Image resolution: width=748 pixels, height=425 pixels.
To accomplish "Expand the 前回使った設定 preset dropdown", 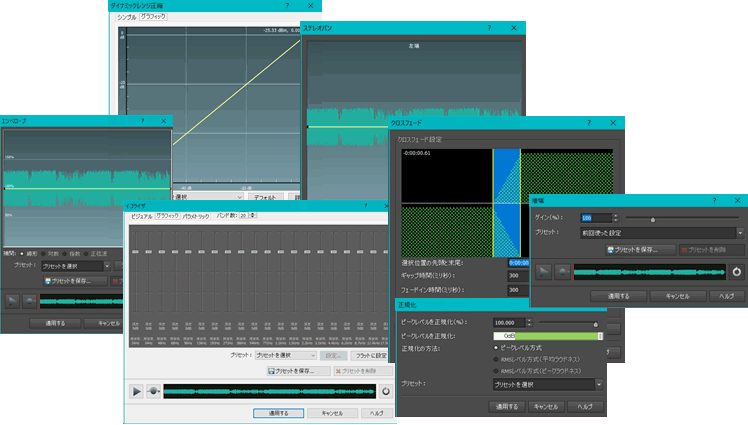I will tap(662, 233).
